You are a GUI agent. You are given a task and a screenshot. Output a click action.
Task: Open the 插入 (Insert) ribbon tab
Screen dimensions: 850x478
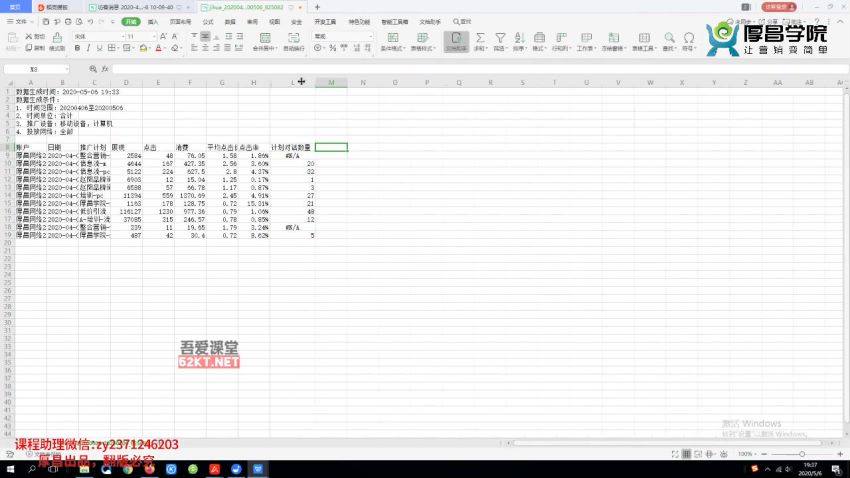[x=153, y=21]
